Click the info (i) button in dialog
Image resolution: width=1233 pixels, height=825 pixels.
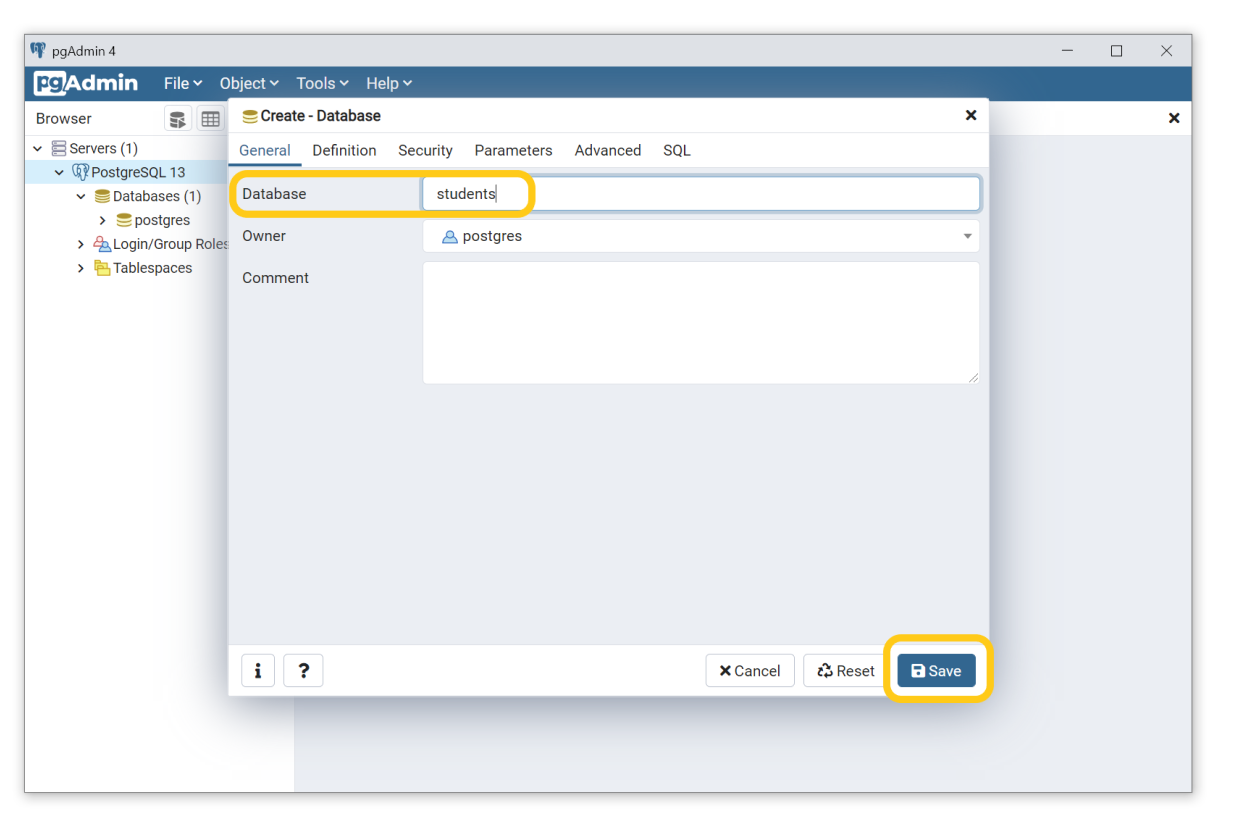[x=258, y=671]
